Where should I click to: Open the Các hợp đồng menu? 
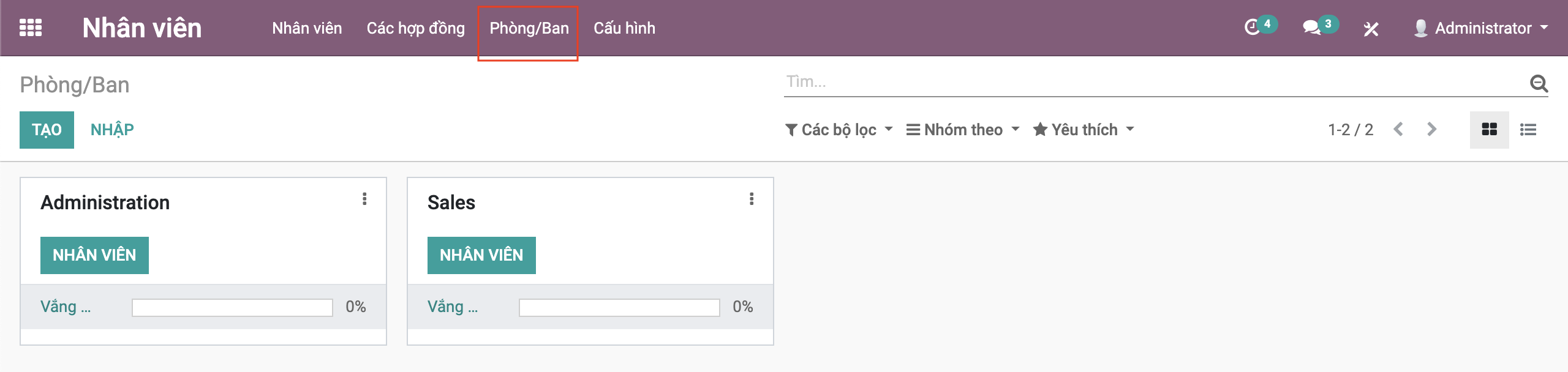[x=415, y=28]
